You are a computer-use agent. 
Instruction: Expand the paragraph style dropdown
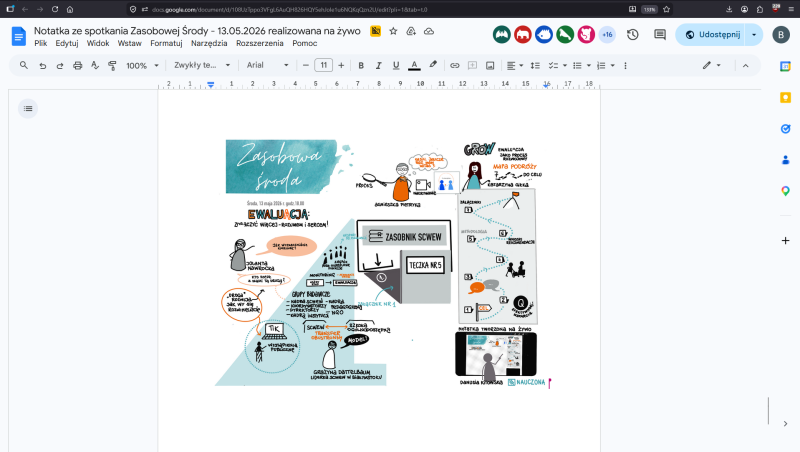(x=202, y=65)
